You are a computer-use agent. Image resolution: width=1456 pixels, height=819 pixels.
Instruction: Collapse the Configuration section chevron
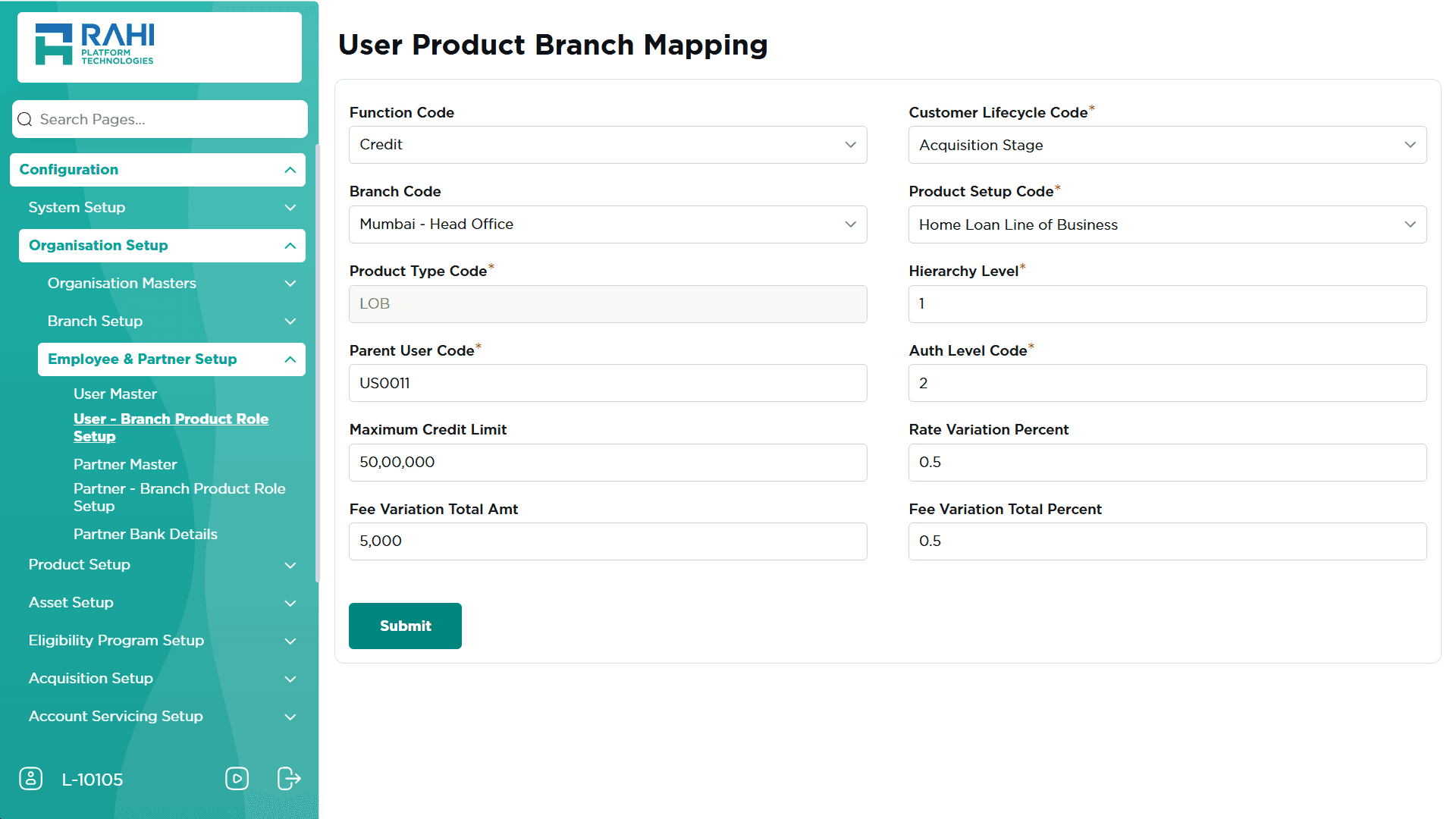pos(290,170)
